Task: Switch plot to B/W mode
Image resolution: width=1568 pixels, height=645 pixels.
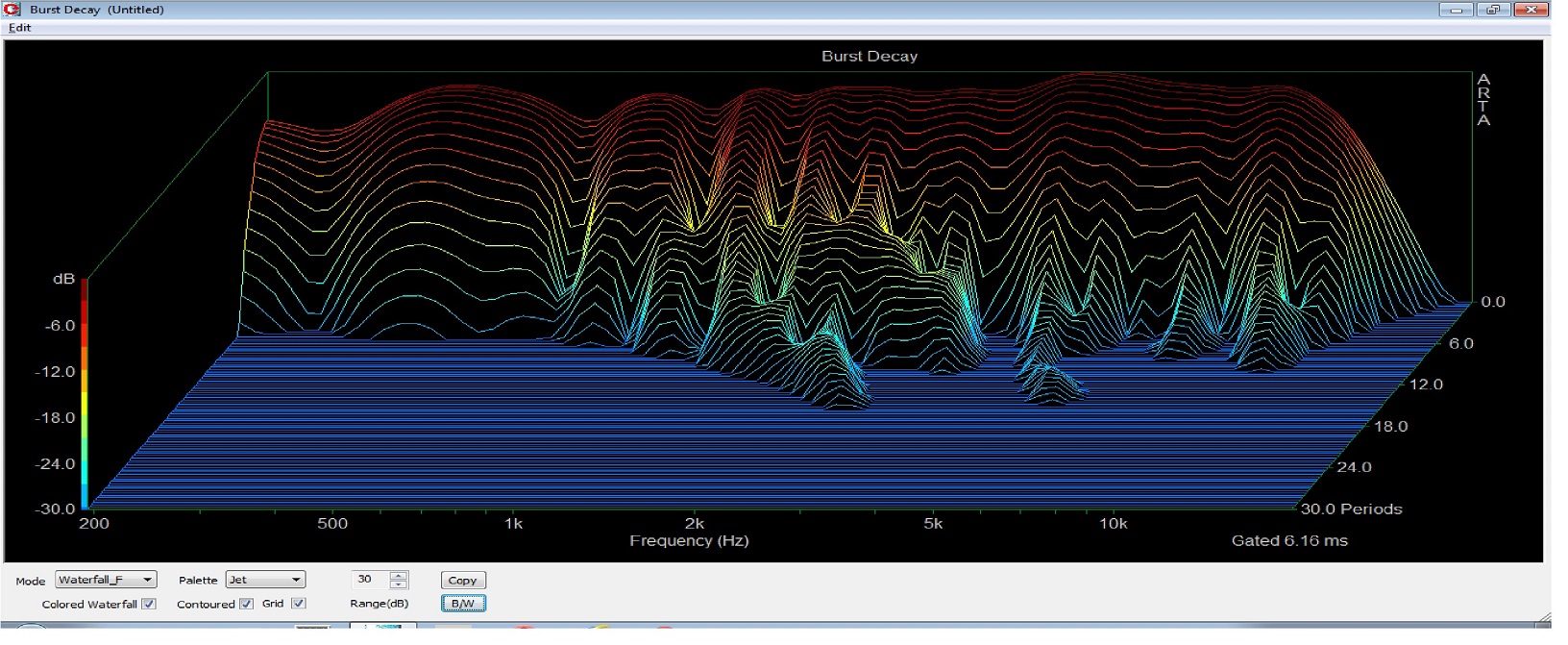Action: coord(462,604)
